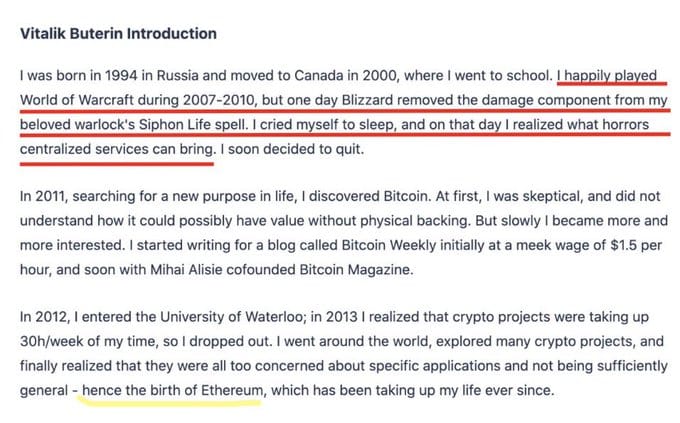Click the "Vitalik Buterin Introduction" heading
This screenshot has width=680, height=423.
[118, 34]
